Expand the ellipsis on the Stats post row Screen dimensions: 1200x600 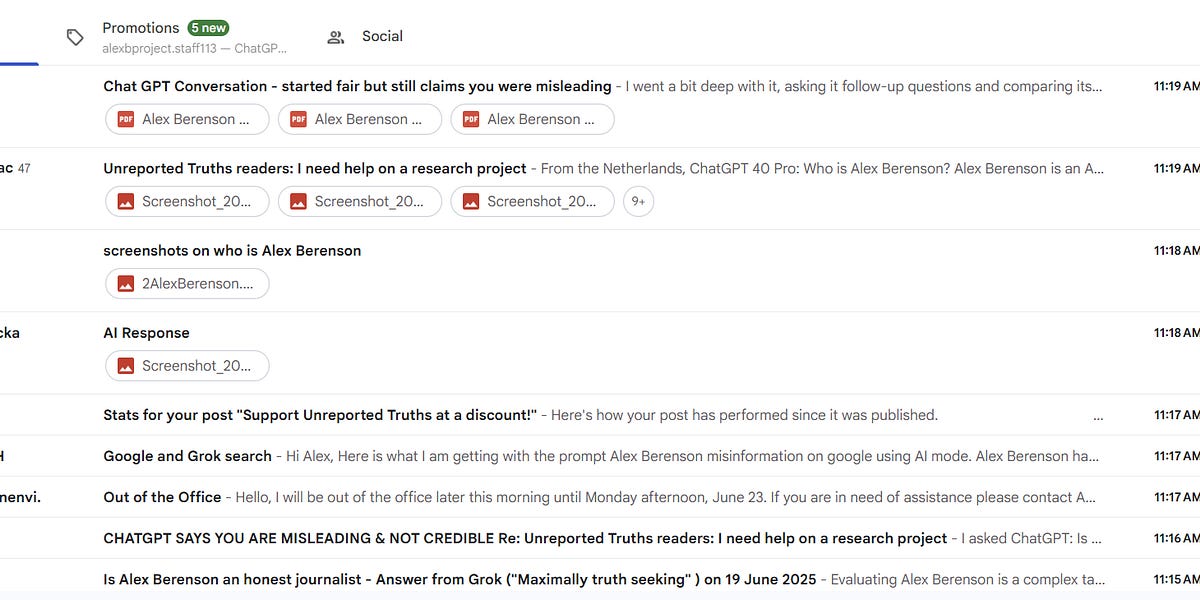(x=1098, y=416)
